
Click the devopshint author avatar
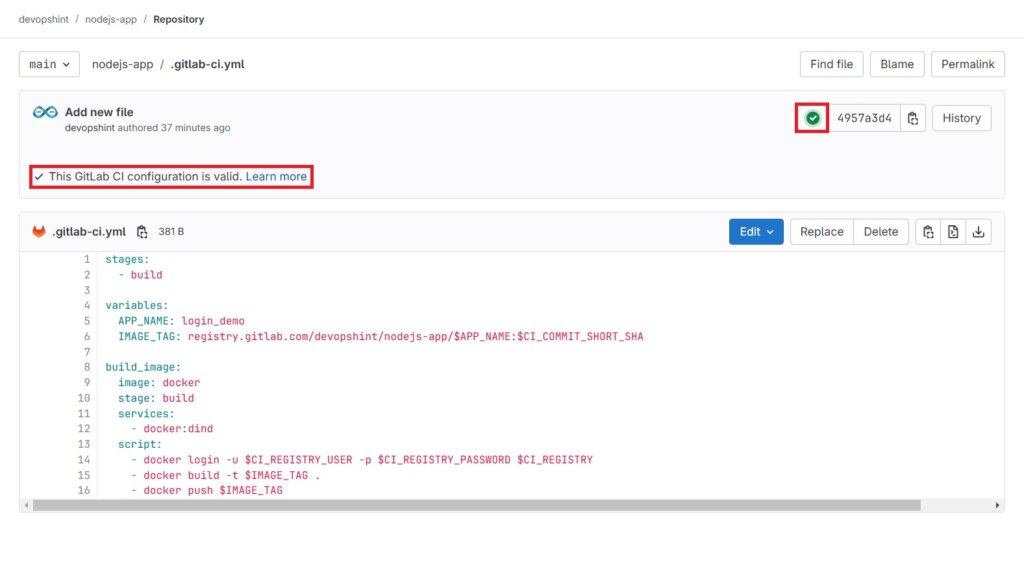tap(45, 112)
